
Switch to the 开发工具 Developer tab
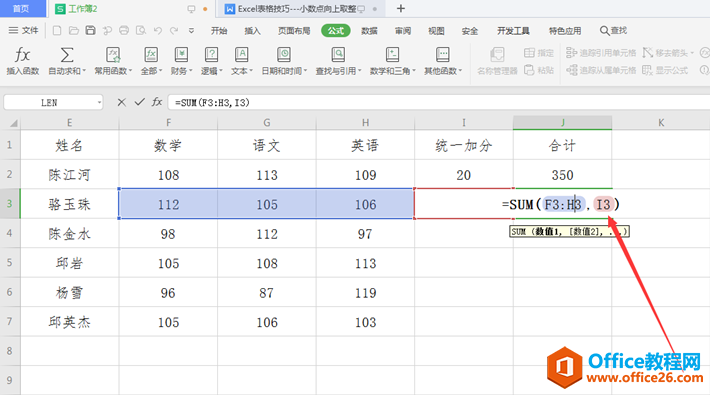pos(513,31)
